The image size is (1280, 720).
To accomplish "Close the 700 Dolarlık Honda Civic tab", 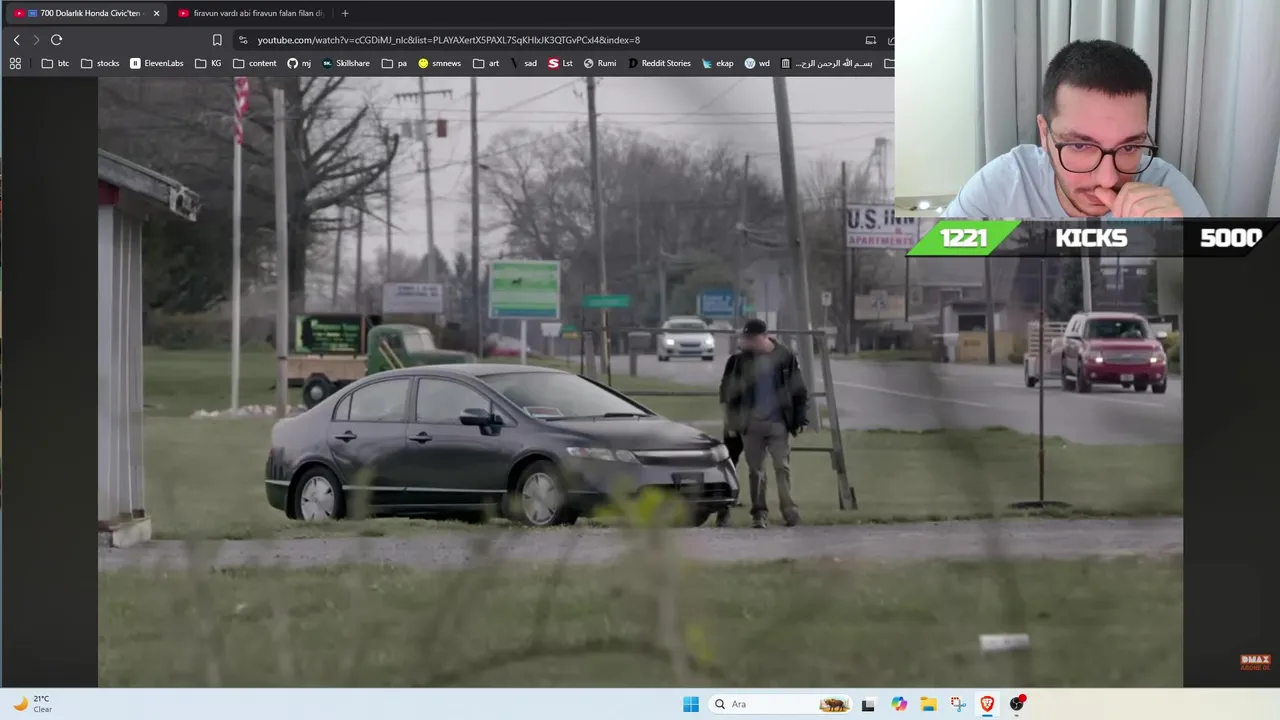I will click(156, 13).
